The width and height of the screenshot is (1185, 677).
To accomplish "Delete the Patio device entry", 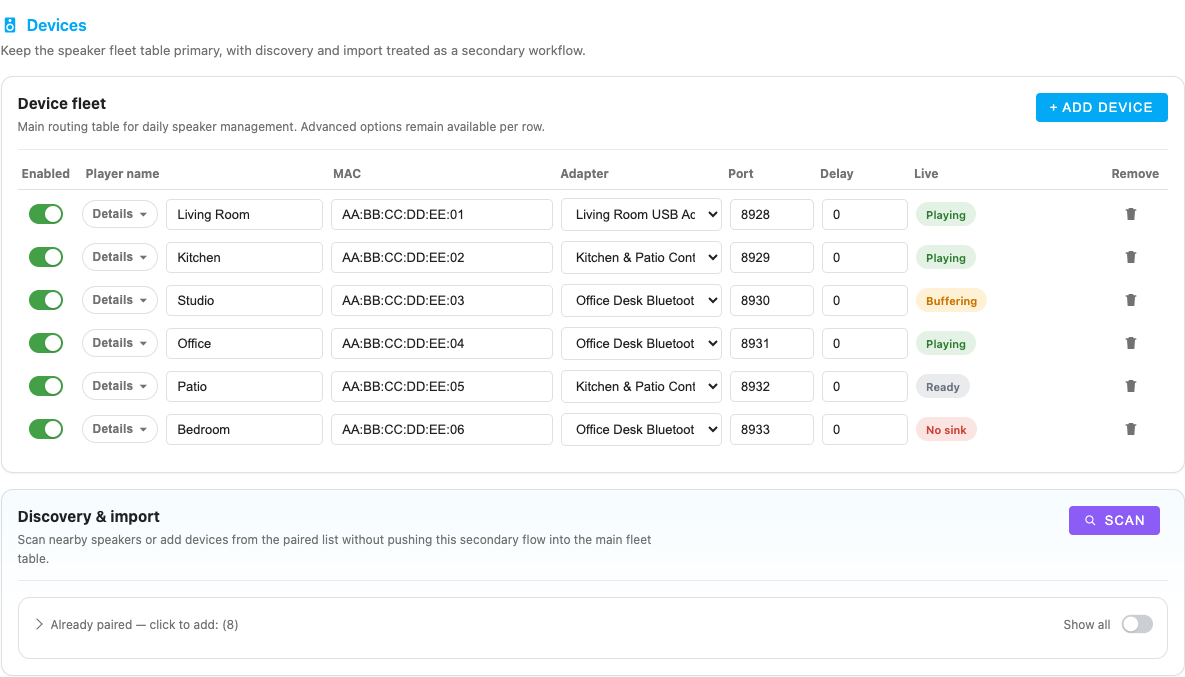I will click(1131, 386).
